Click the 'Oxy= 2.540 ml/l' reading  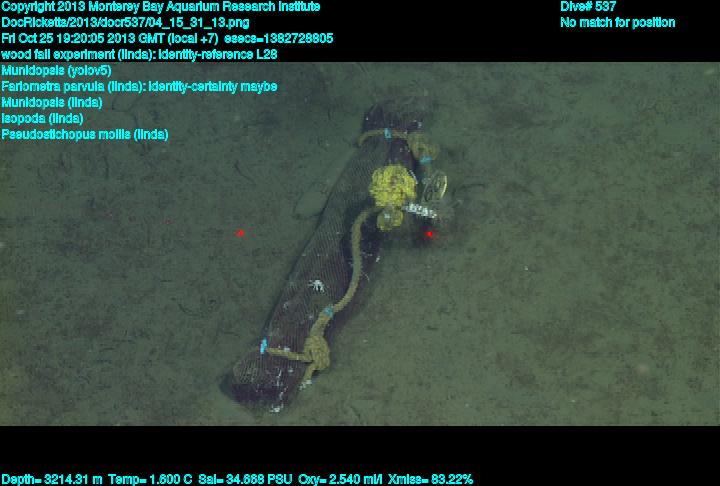click(x=340, y=480)
